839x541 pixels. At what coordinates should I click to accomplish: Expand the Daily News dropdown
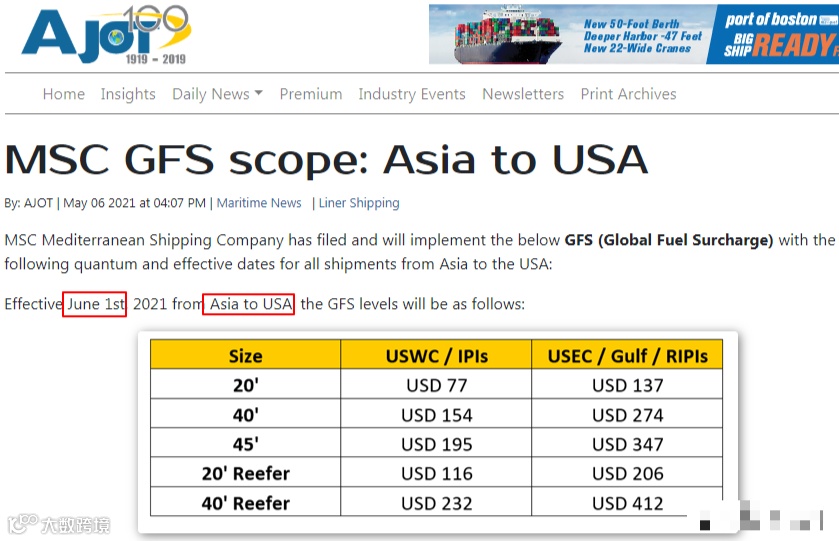click(217, 94)
